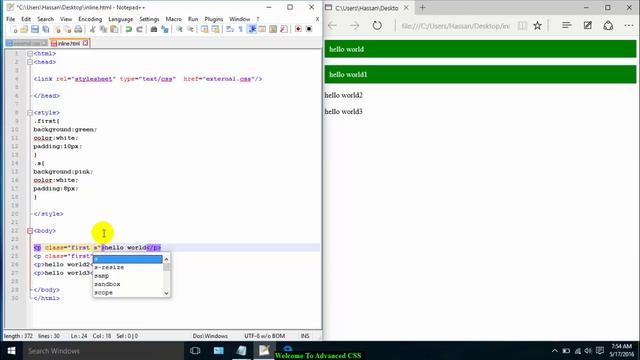Toggle the highlighted indent guide icon

click(x=252, y=29)
